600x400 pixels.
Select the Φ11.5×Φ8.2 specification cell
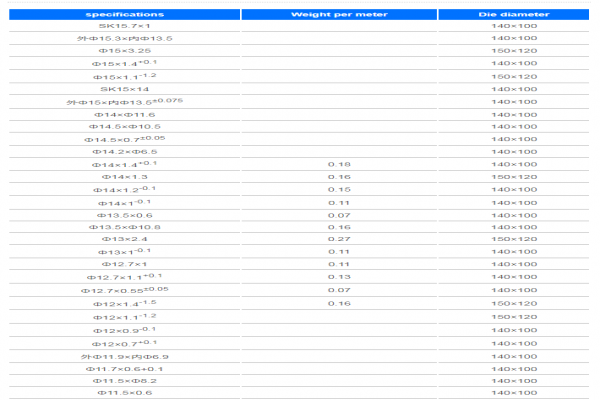tap(125, 381)
